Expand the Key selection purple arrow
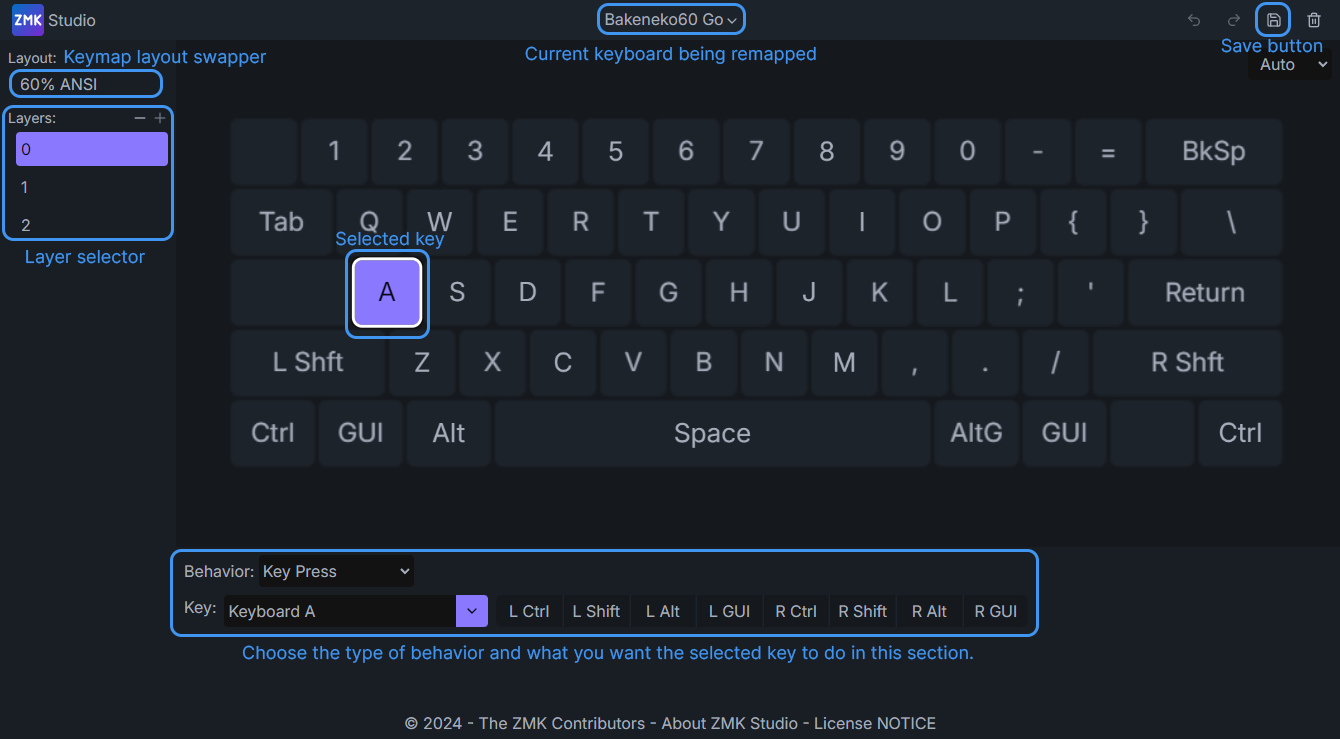The height and width of the screenshot is (739, 1340). [471, 611]
